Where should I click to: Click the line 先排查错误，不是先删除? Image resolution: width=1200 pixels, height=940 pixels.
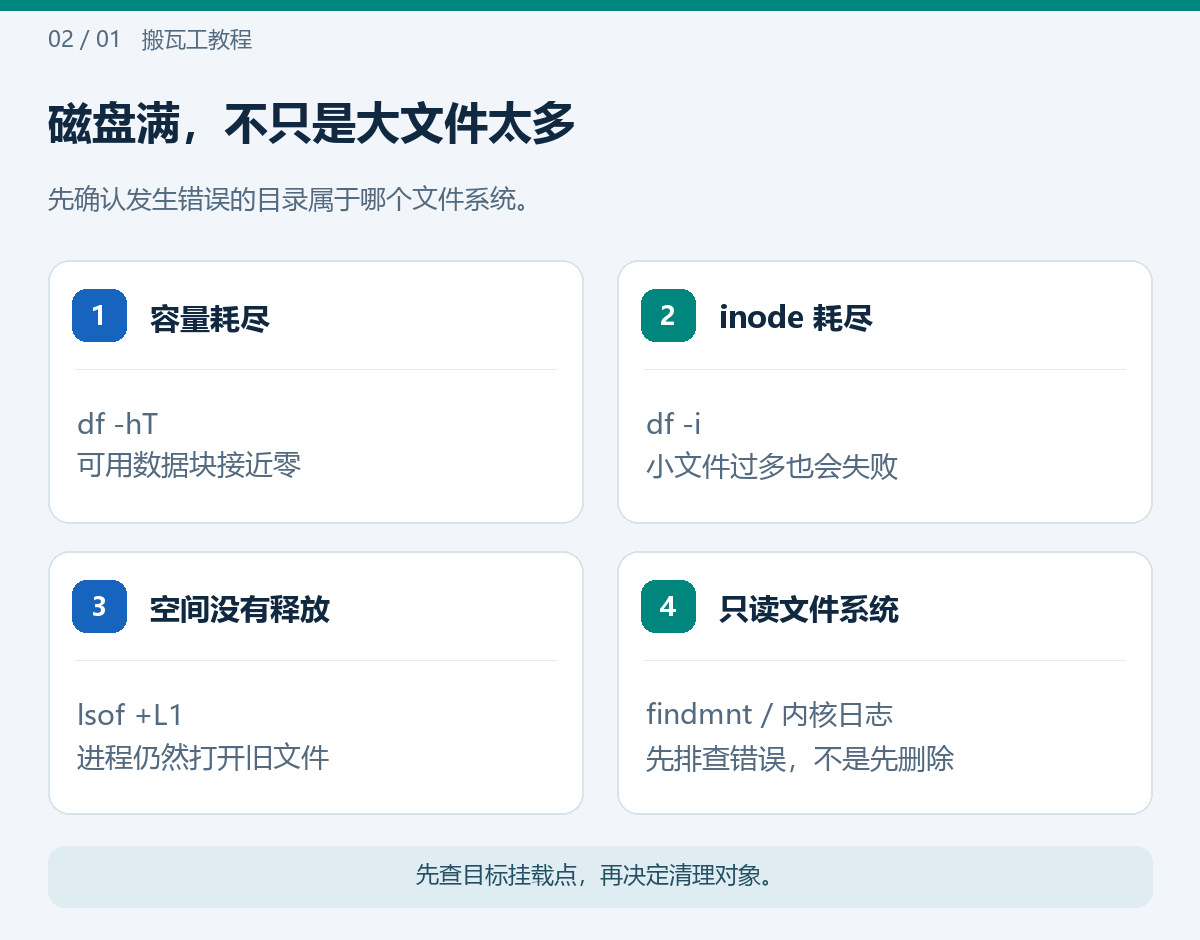click(x=800, y=758)
